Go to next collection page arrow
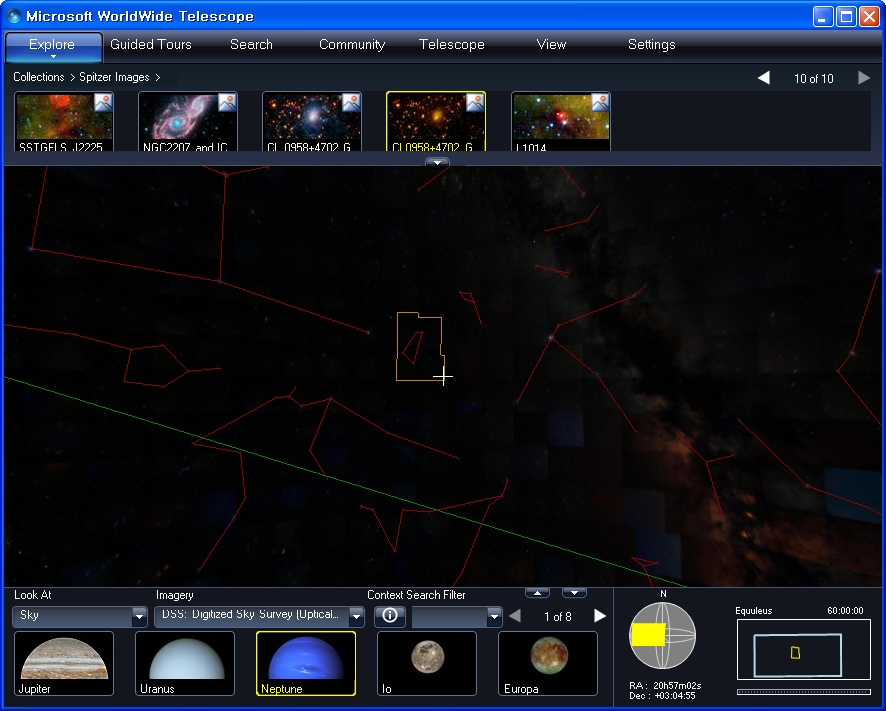The width and height of the screenshot is (886, 711). (x=863, y=77)
